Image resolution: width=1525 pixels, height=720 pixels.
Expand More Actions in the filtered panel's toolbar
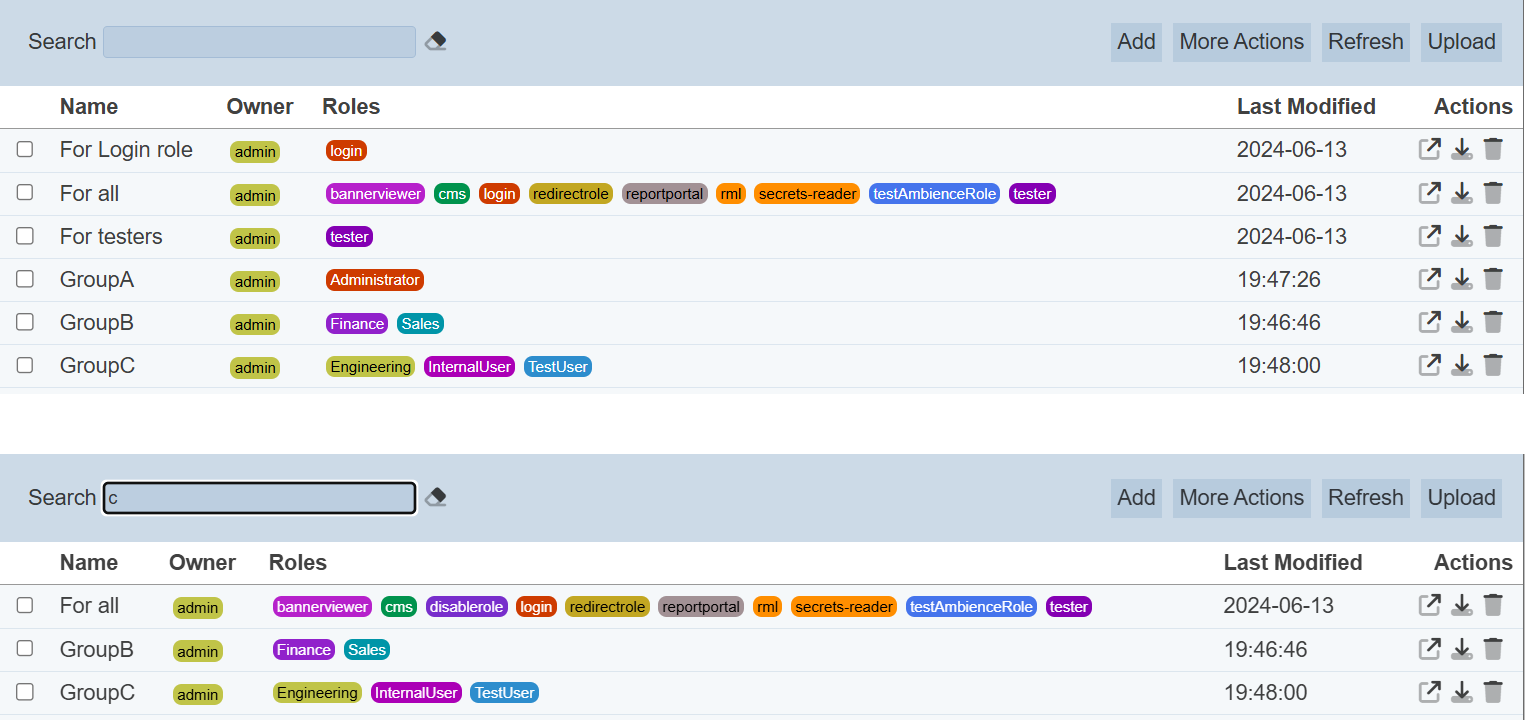point(1241,498)
